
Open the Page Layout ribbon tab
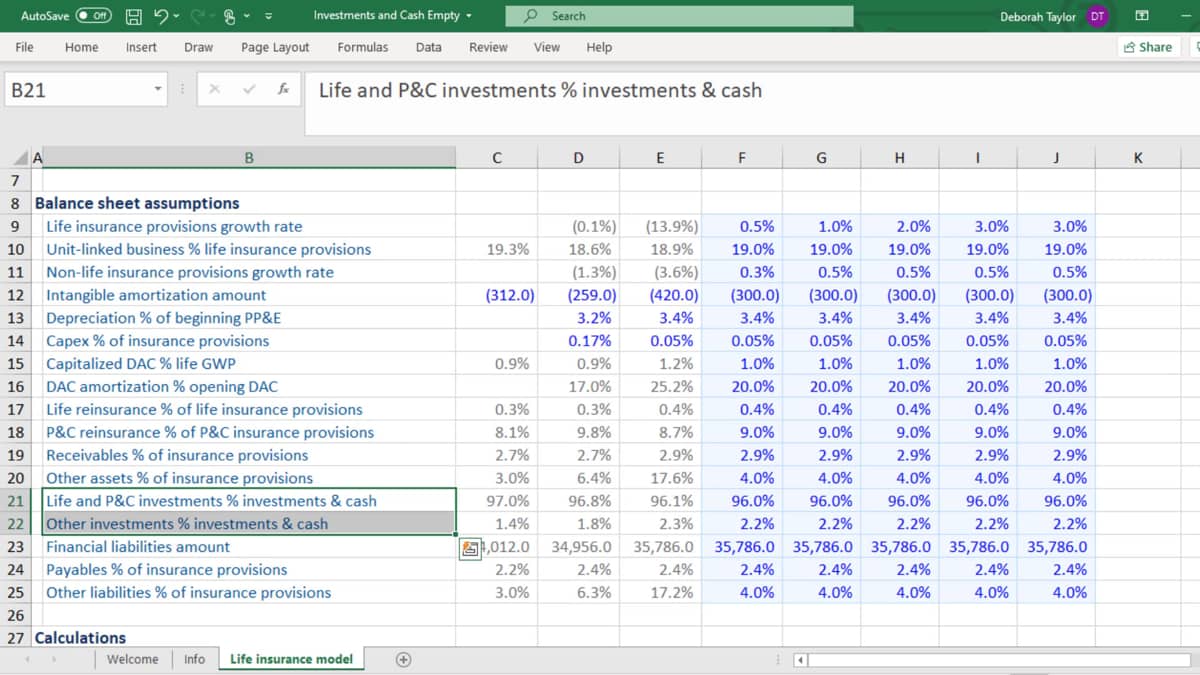tap(275, 47)
